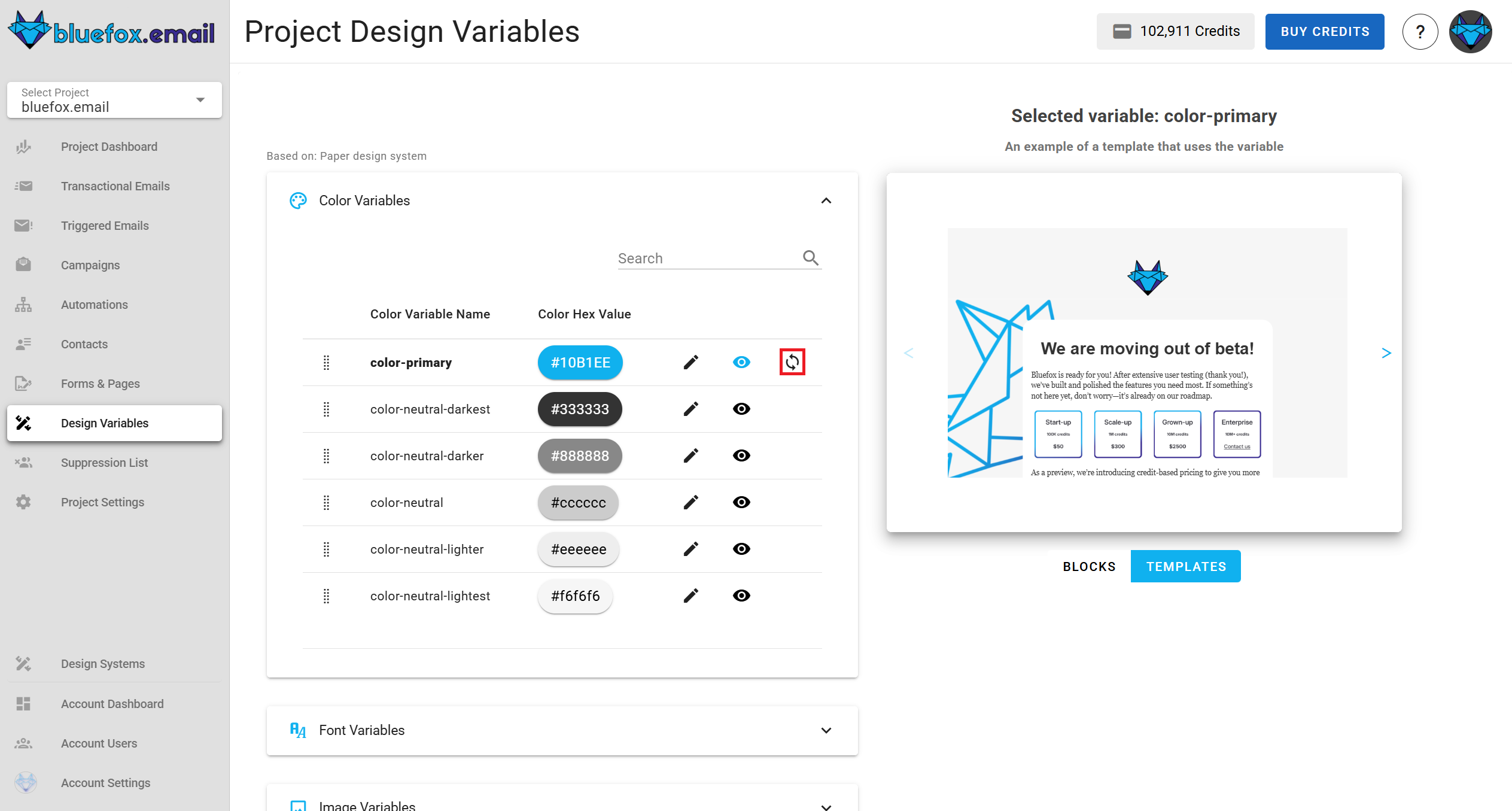The height and width of the screenshot is (811, 1512).
Task: Expand the Font Variables section
Action: pyautogui.click(x=826, y=730)
